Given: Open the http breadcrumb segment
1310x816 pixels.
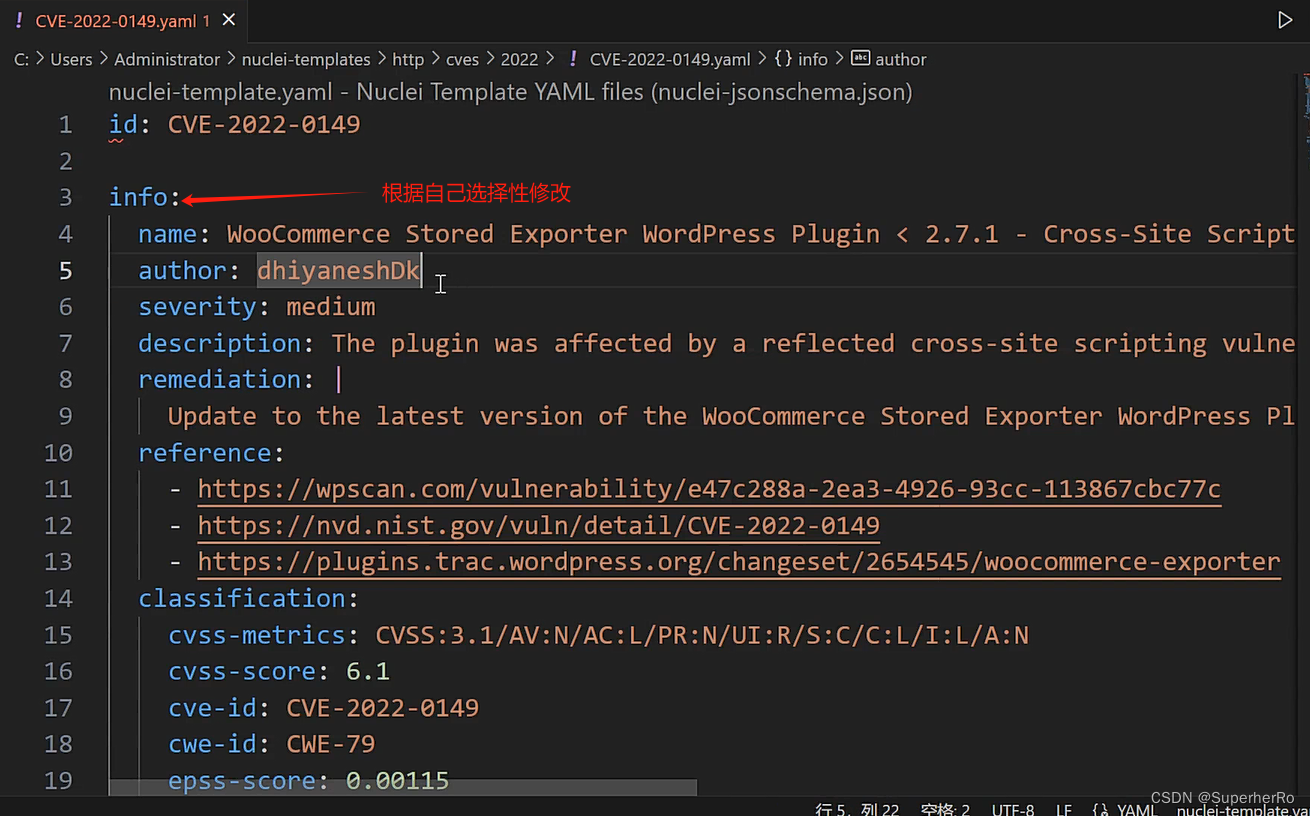Looking at the screenshot, I should click(x=408, y=59).
